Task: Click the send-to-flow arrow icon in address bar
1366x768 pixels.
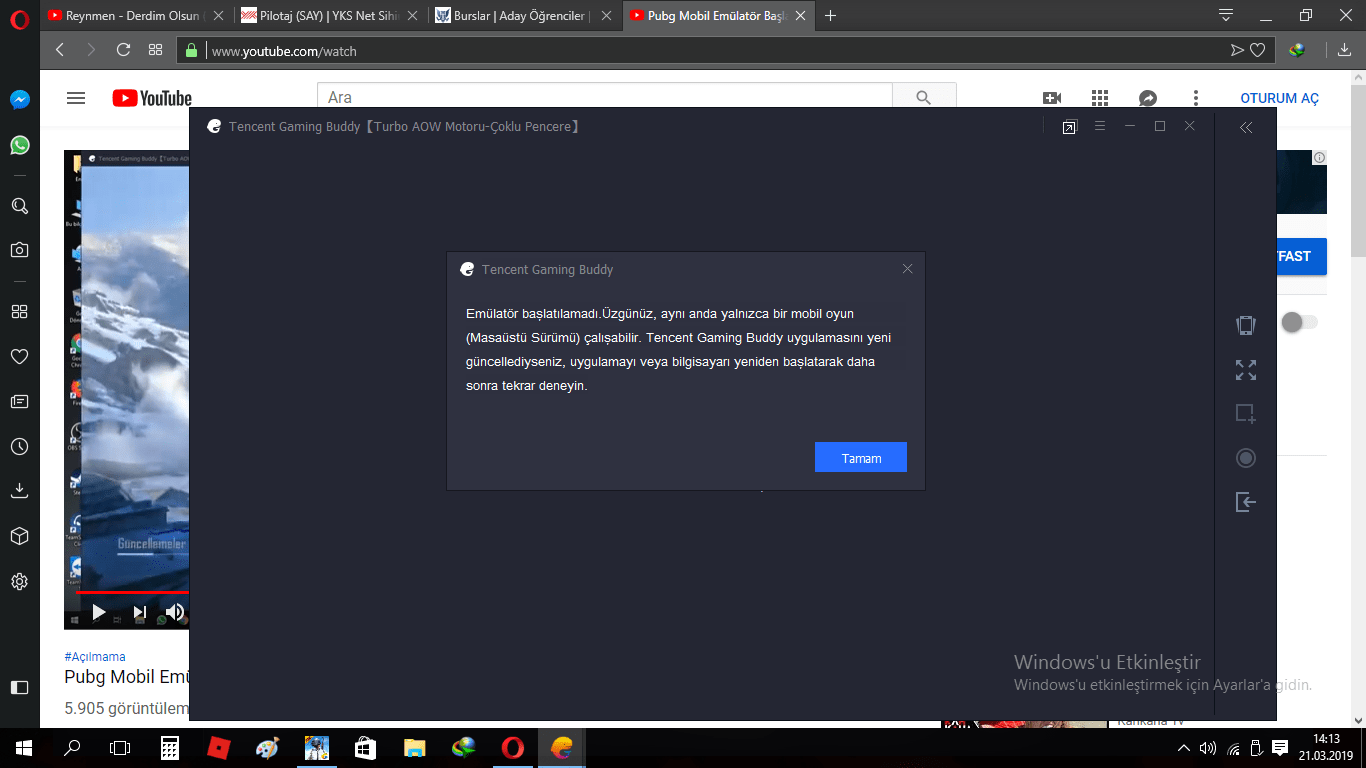Action: pyautogui.click(x=1237, y=50)
